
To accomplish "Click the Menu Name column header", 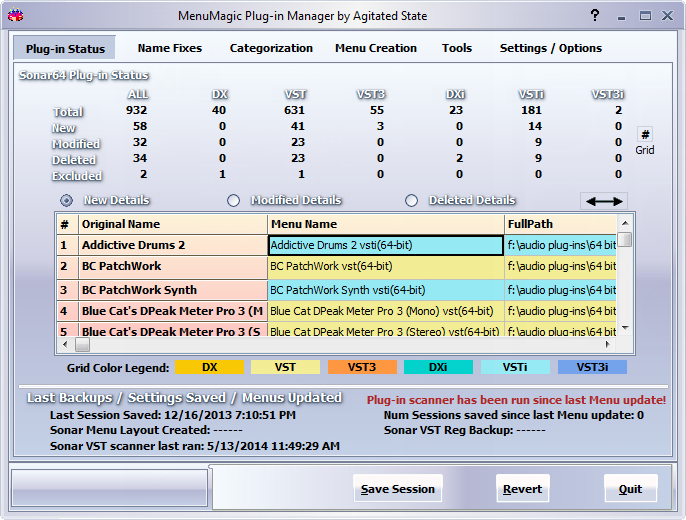I will (x=385, y=224).
